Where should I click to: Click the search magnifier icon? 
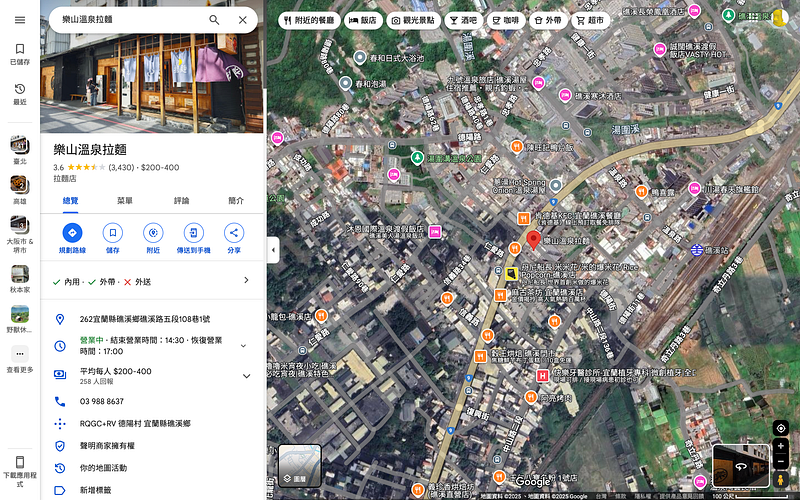pos(214,20)
